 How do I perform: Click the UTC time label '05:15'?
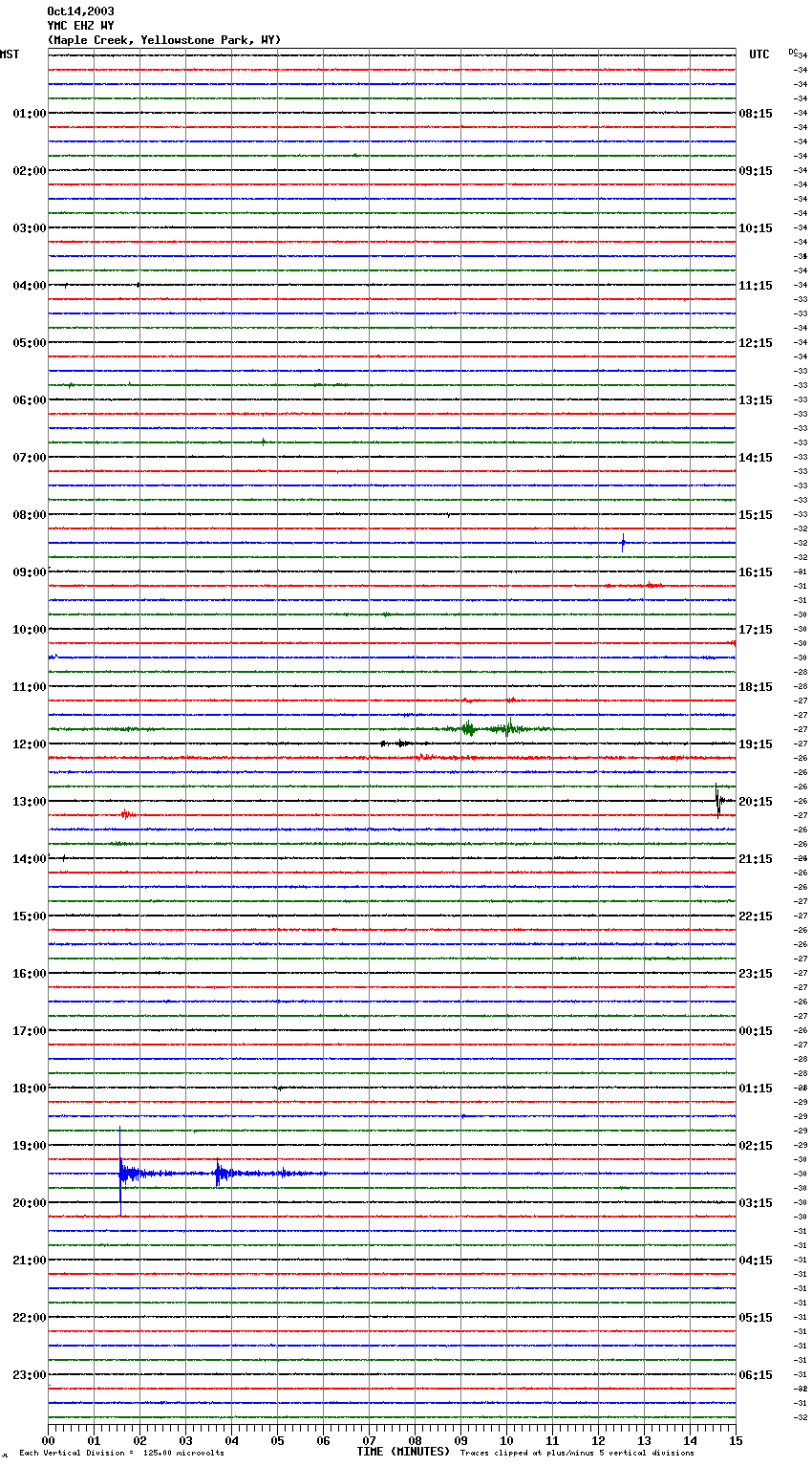click(x=756, y=1318)
